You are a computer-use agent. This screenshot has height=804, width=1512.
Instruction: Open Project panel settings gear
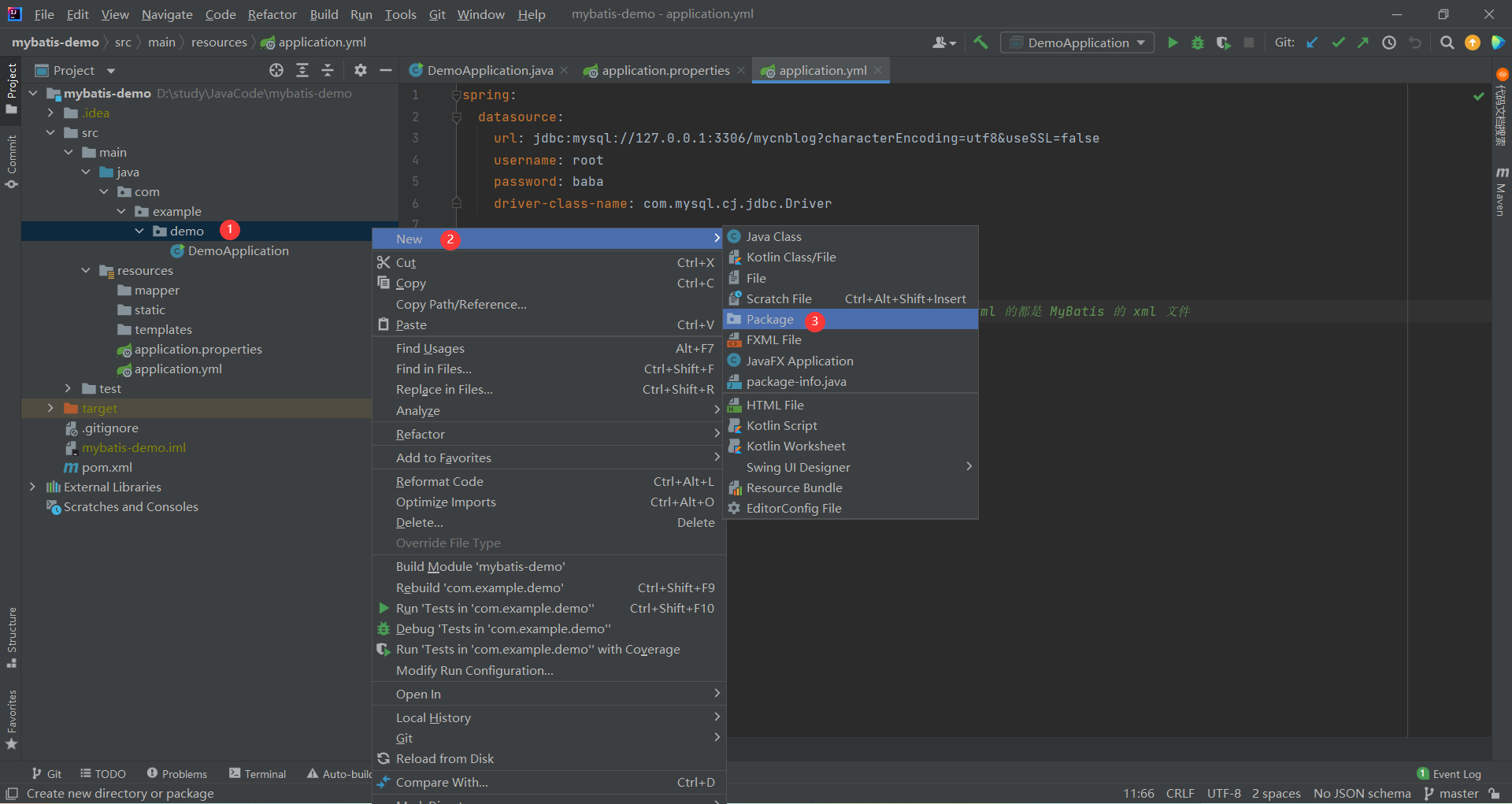(361, 70)
